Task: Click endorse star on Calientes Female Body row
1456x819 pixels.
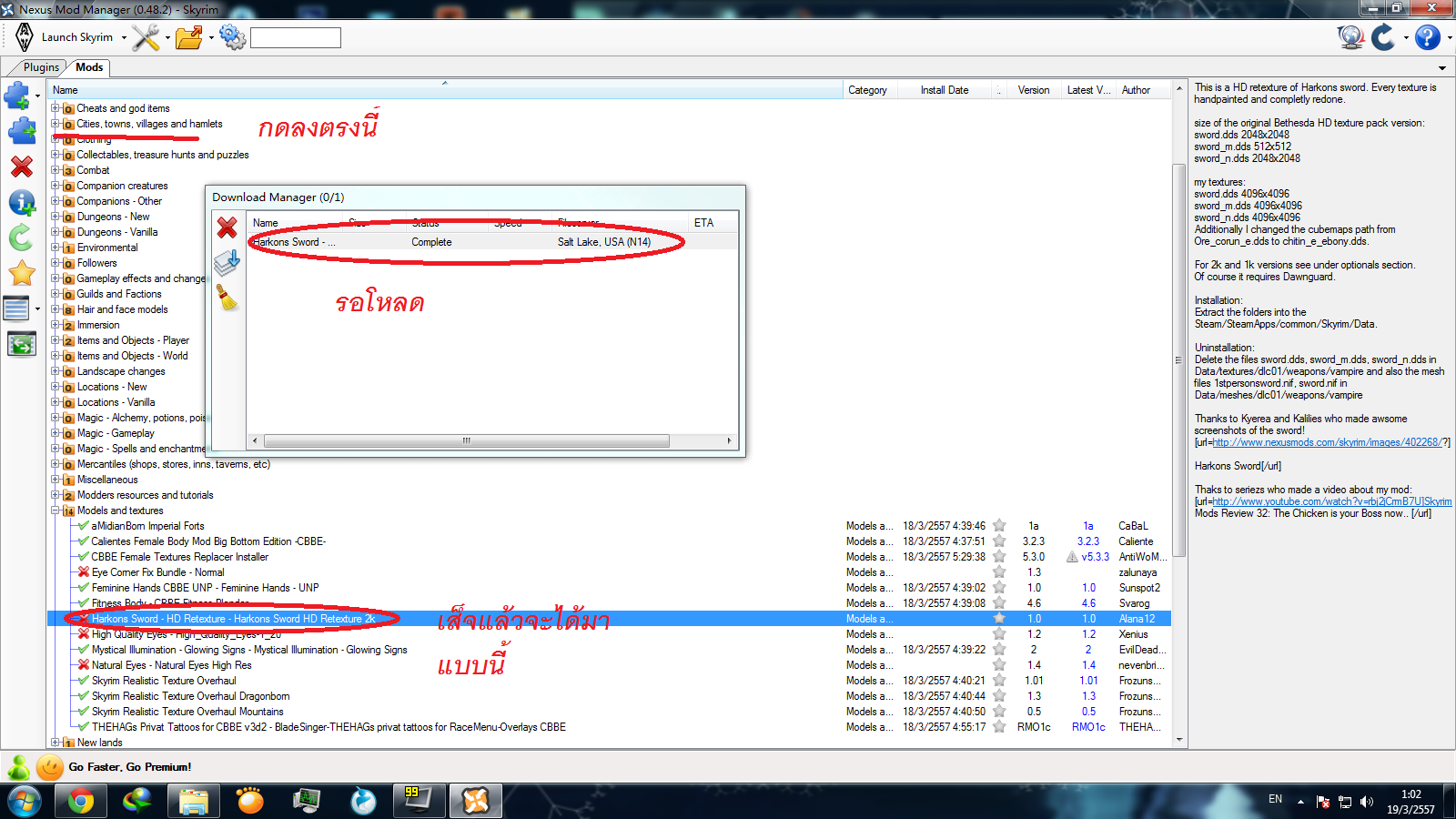Action: (x=999, y=541)
